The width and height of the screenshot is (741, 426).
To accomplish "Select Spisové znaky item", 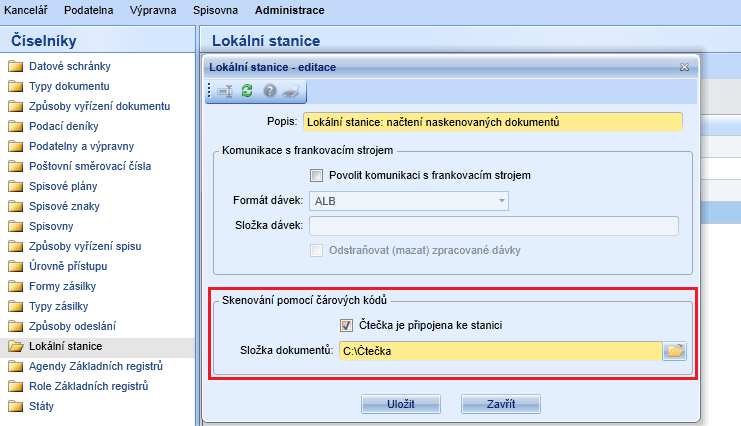I will point(64,206).
